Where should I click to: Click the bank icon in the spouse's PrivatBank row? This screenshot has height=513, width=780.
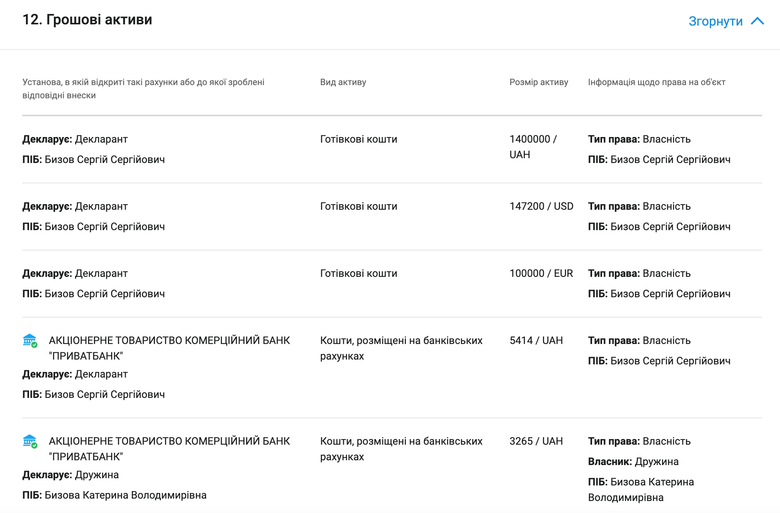tap(30, 441)
